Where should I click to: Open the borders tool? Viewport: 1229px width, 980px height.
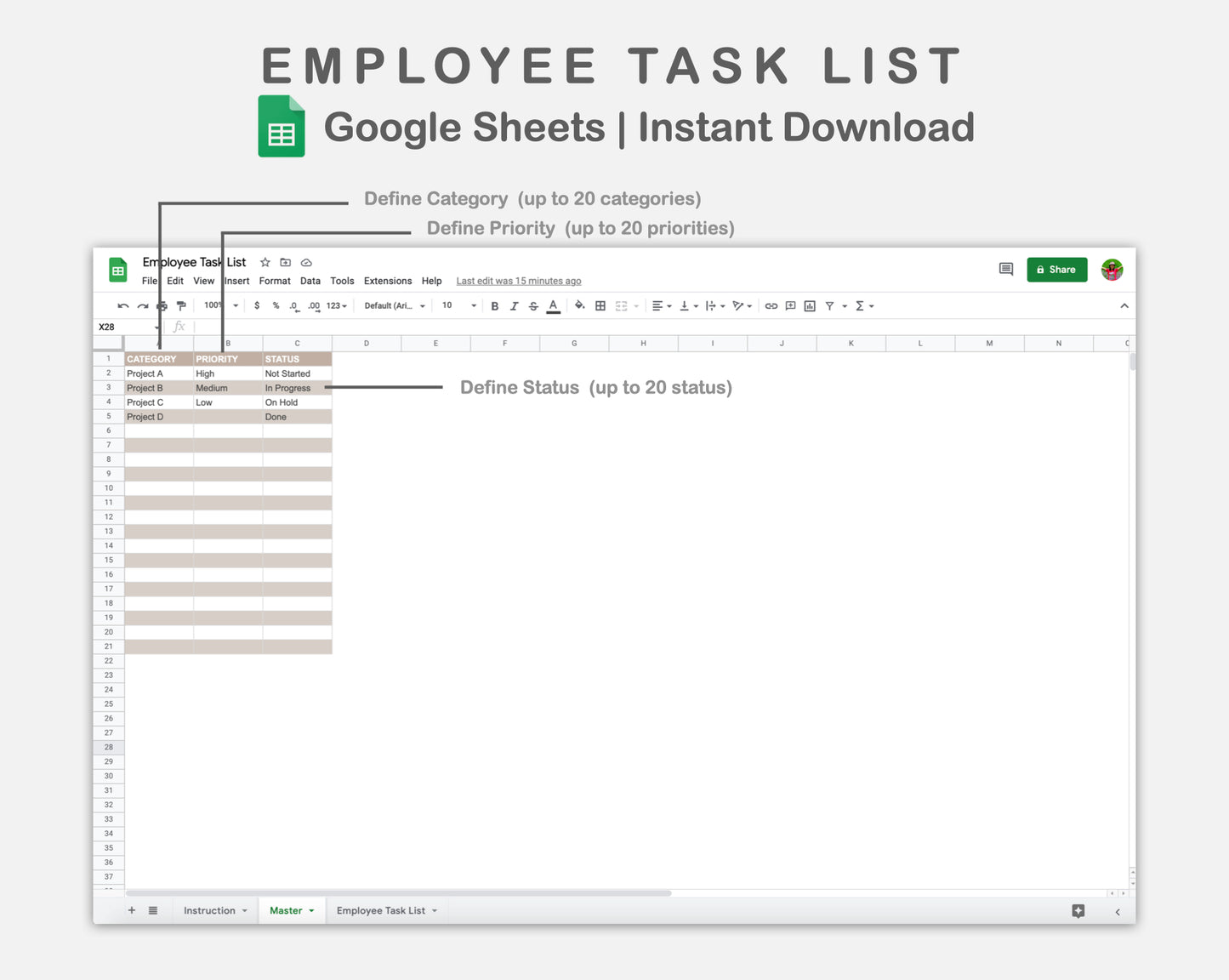tap(600, 306)
